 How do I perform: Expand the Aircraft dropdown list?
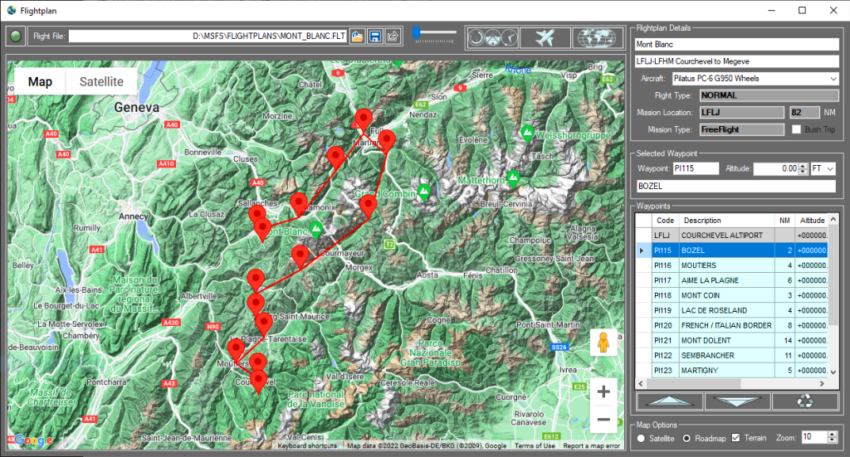(833, 78)
